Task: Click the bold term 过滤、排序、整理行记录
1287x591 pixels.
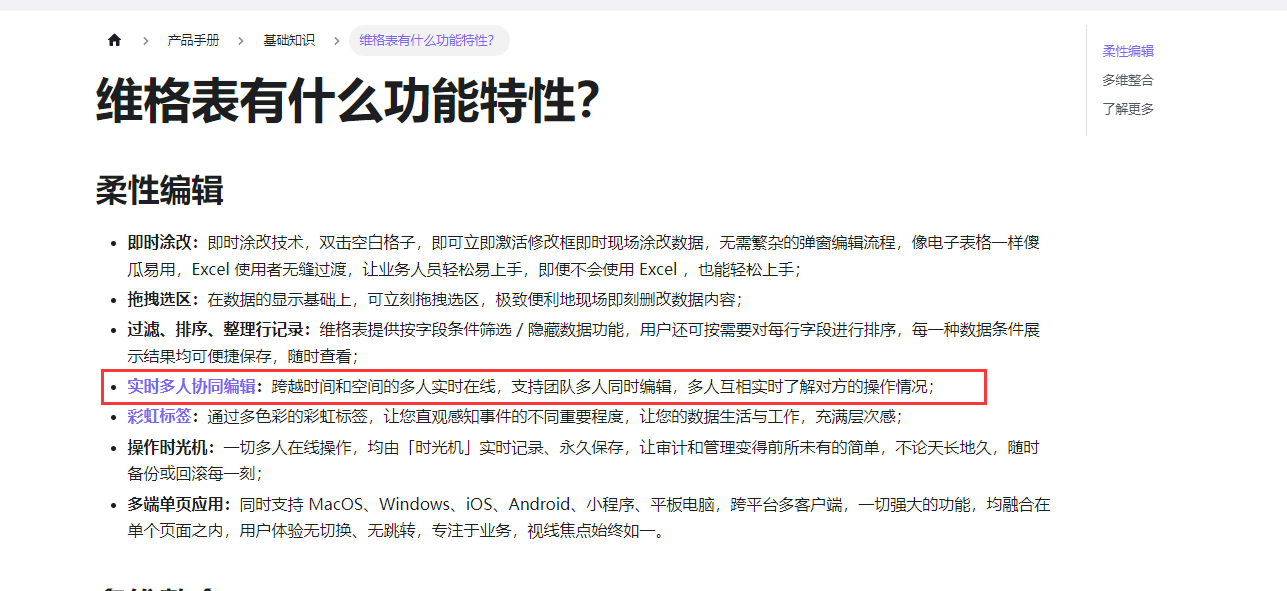Action: pyautogui.click(x=219, y=329)
